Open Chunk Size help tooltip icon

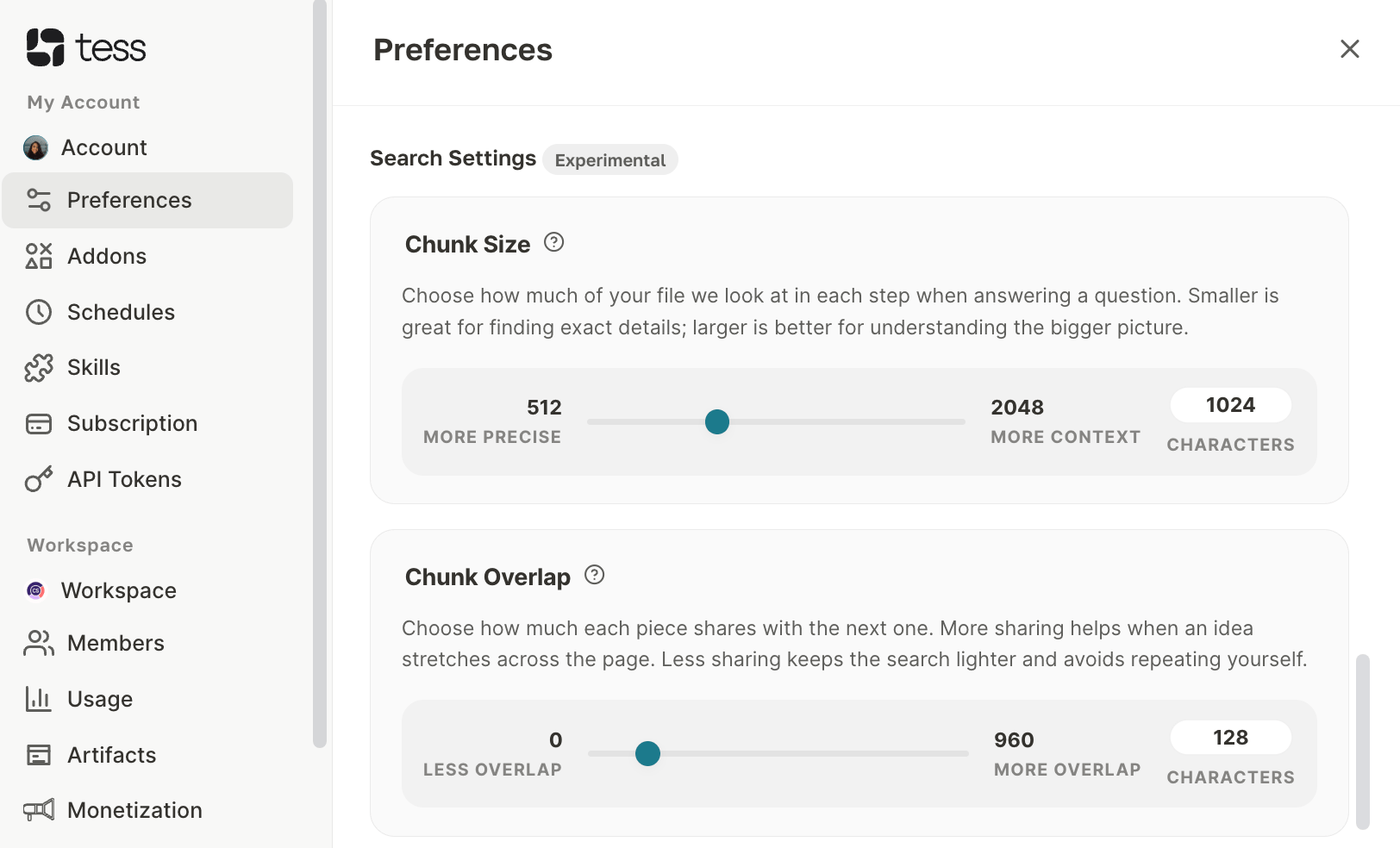click(554, 242)
